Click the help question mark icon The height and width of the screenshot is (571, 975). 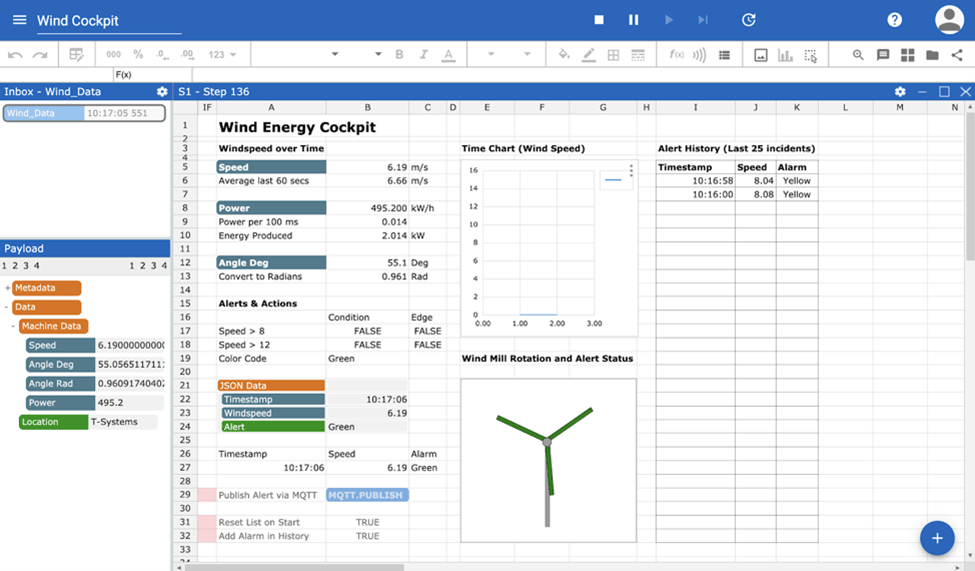tap(894, 20)
